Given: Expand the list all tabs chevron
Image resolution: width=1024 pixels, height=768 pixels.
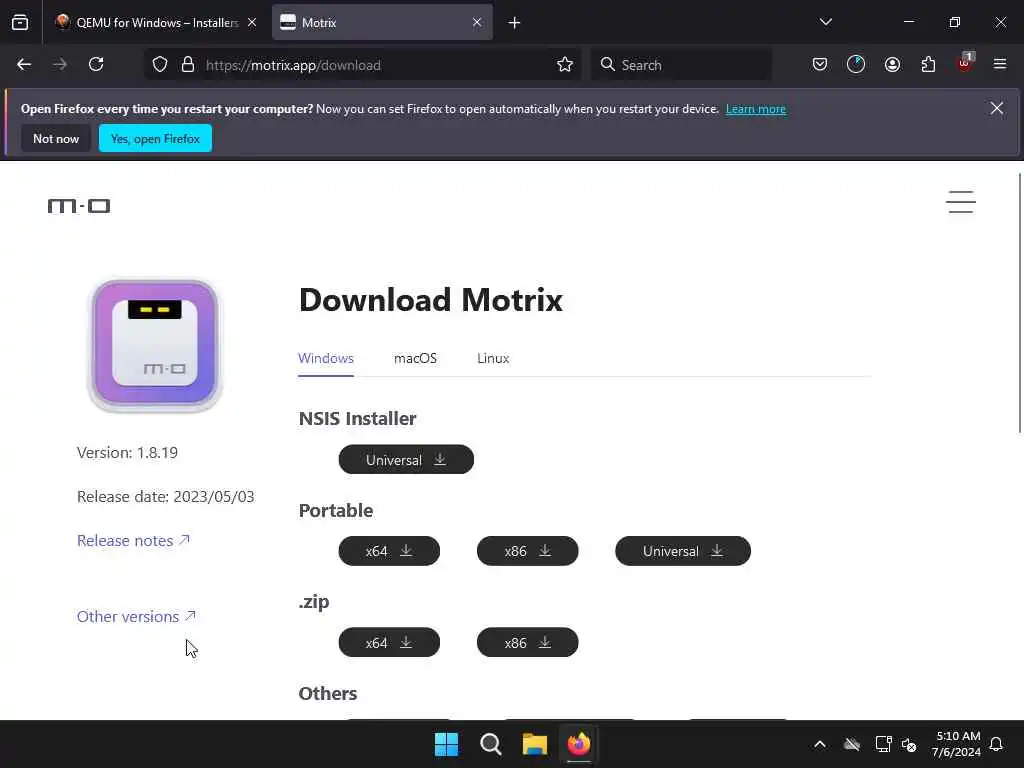Looking at the screenshot, I should point(826,22).
